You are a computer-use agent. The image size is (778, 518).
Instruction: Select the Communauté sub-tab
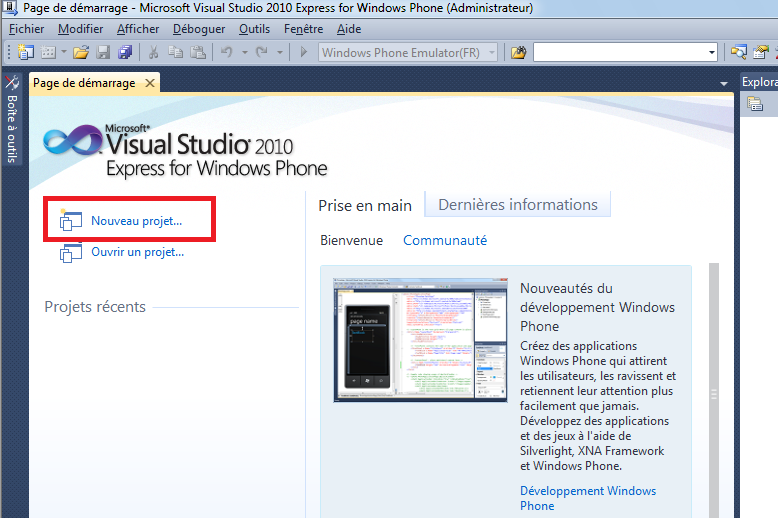[445, 240]
